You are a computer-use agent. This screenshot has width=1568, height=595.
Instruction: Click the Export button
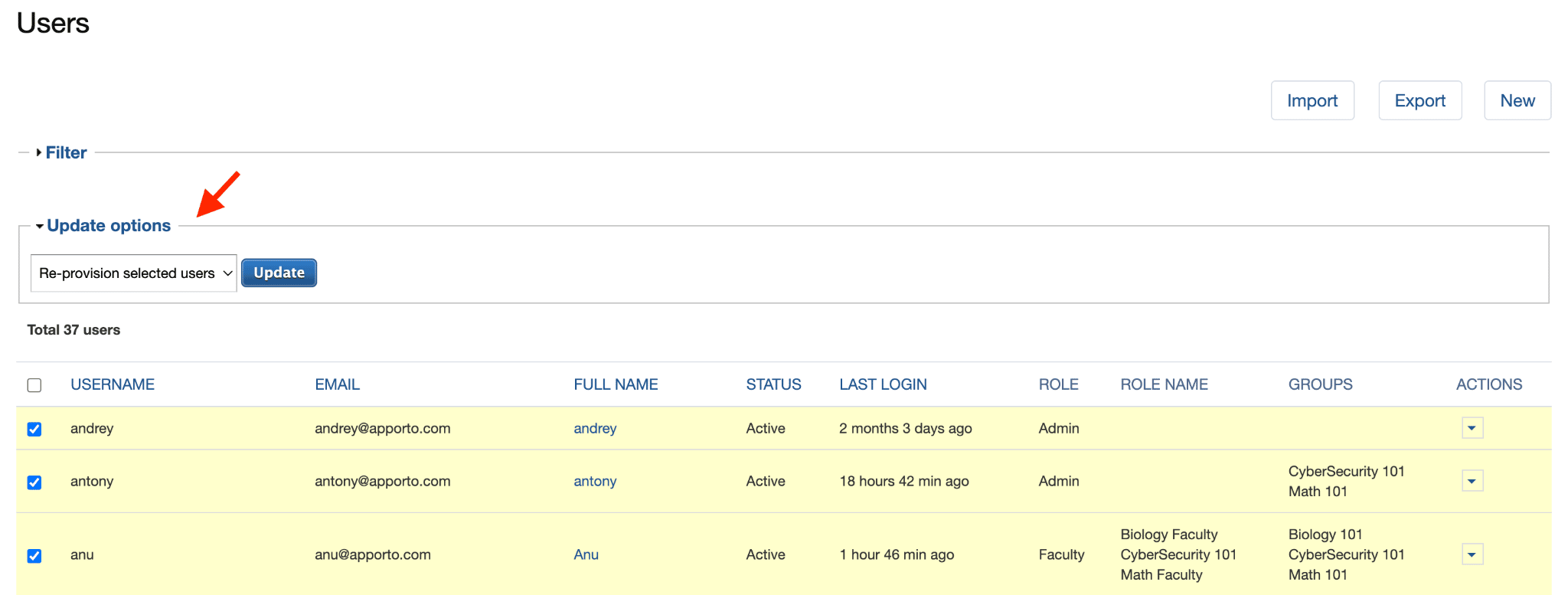coord(1419,100)
